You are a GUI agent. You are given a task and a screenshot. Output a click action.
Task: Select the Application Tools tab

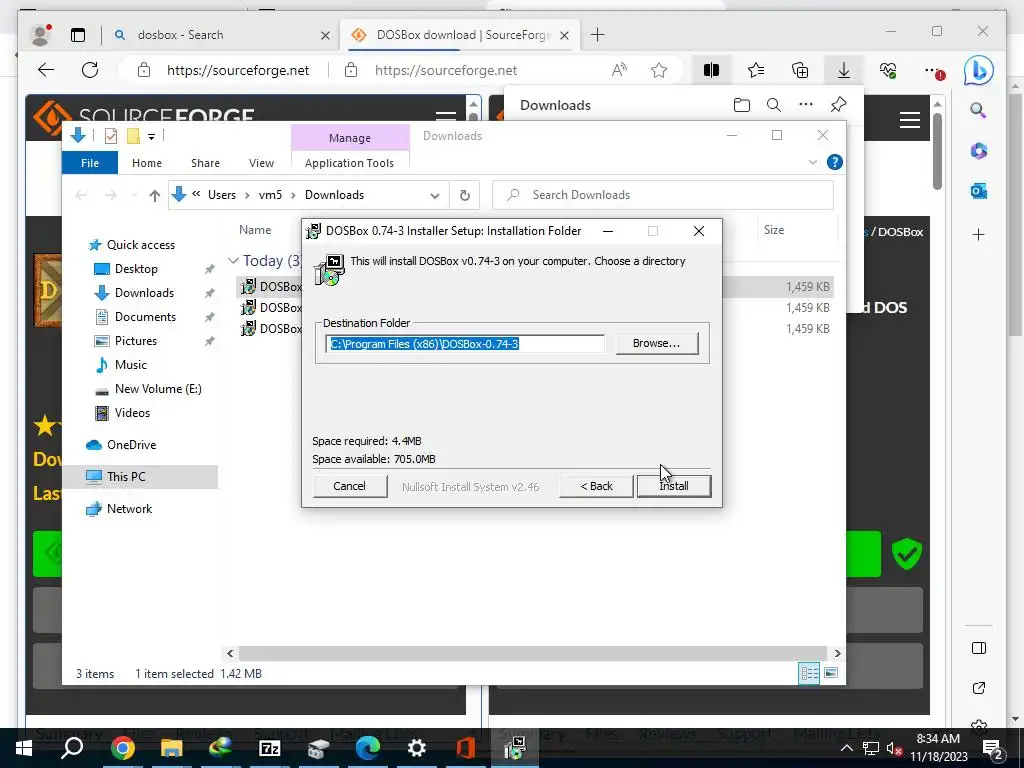(349, 163)
